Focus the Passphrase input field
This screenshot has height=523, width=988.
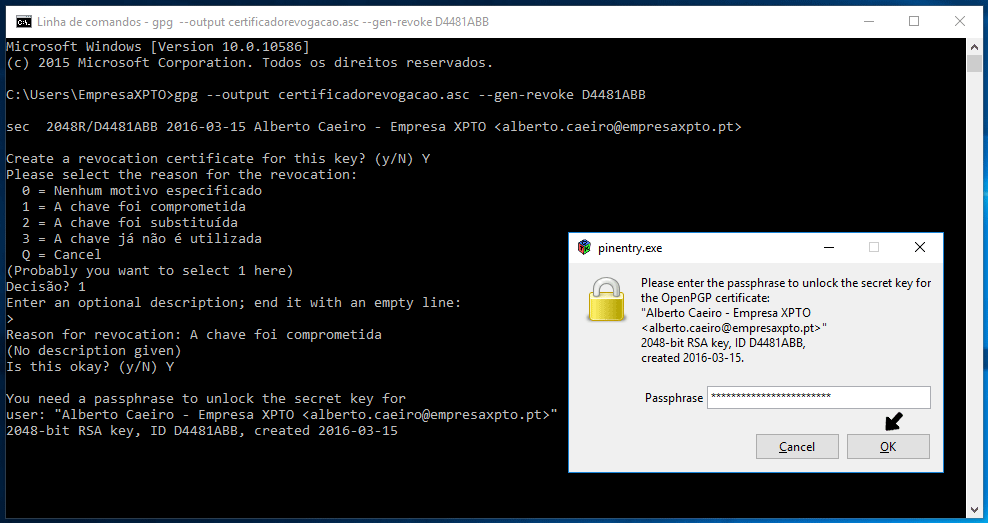click(x=819, y=398)
